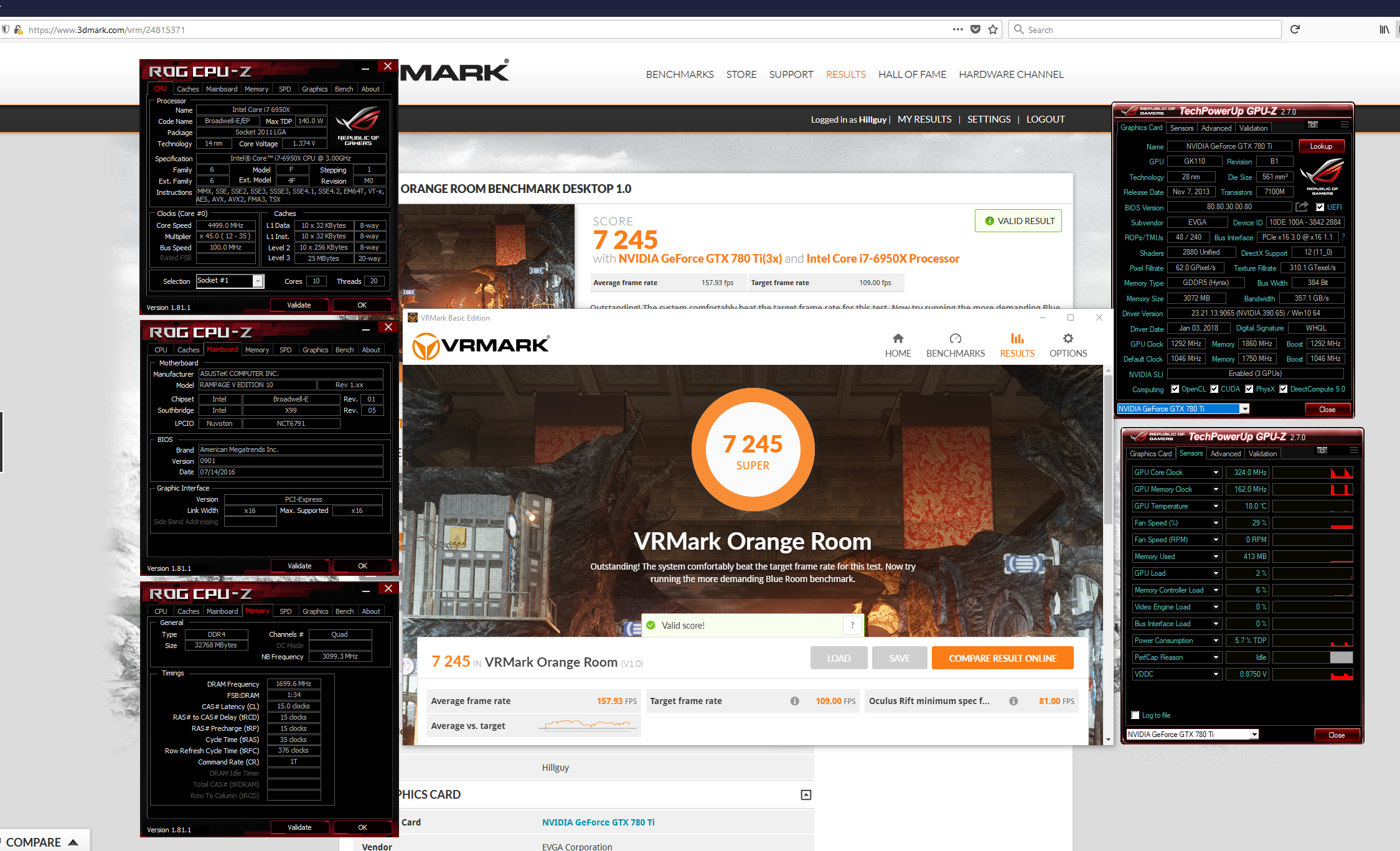The width and height of the screenshot is (1400, 851).
Task: Open the browser library icon
Action: (1384, 29)
